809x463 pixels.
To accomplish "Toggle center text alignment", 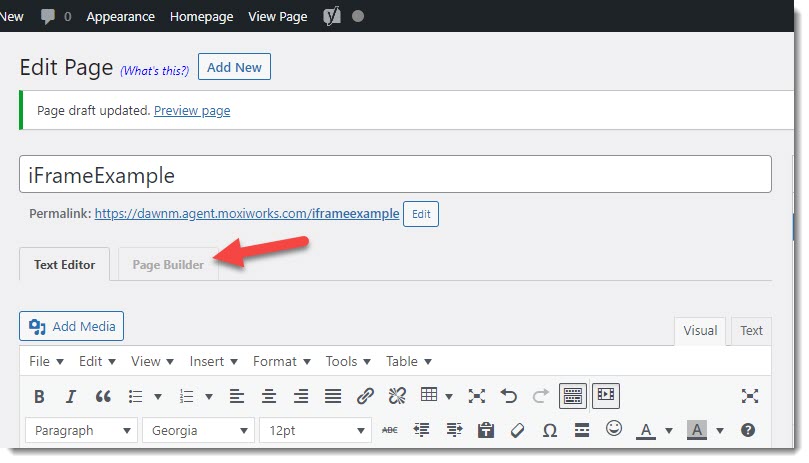I will click(x=269, y=396).
